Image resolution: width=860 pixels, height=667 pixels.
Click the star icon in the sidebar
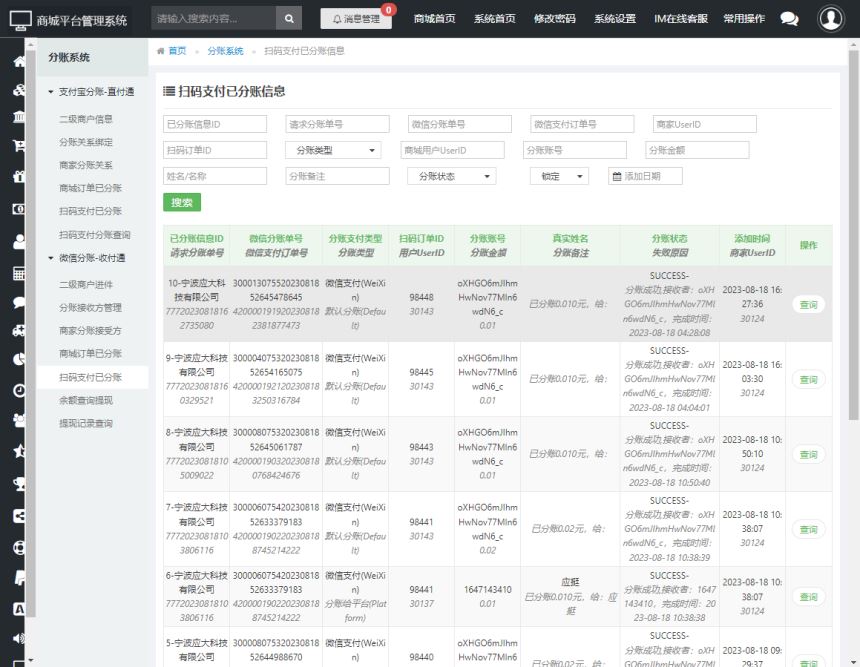(19, 451)
